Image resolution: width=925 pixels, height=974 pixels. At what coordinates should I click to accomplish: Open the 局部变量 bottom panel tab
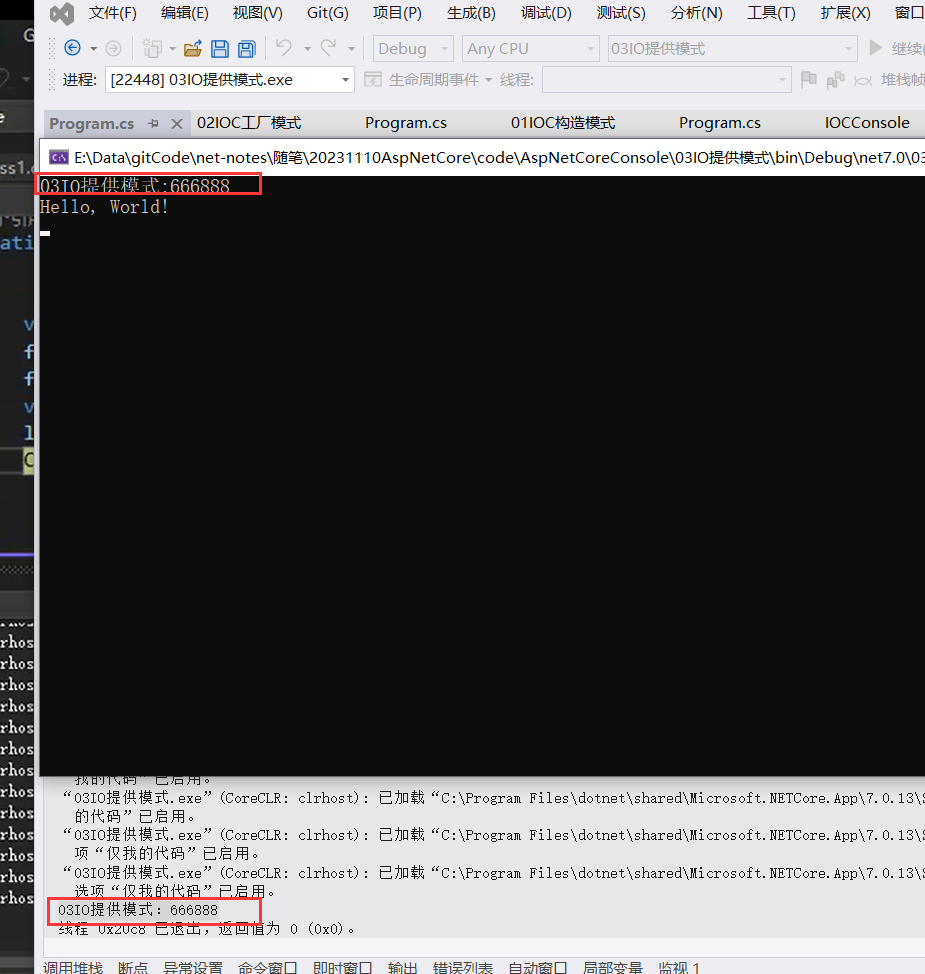(613, 967)
